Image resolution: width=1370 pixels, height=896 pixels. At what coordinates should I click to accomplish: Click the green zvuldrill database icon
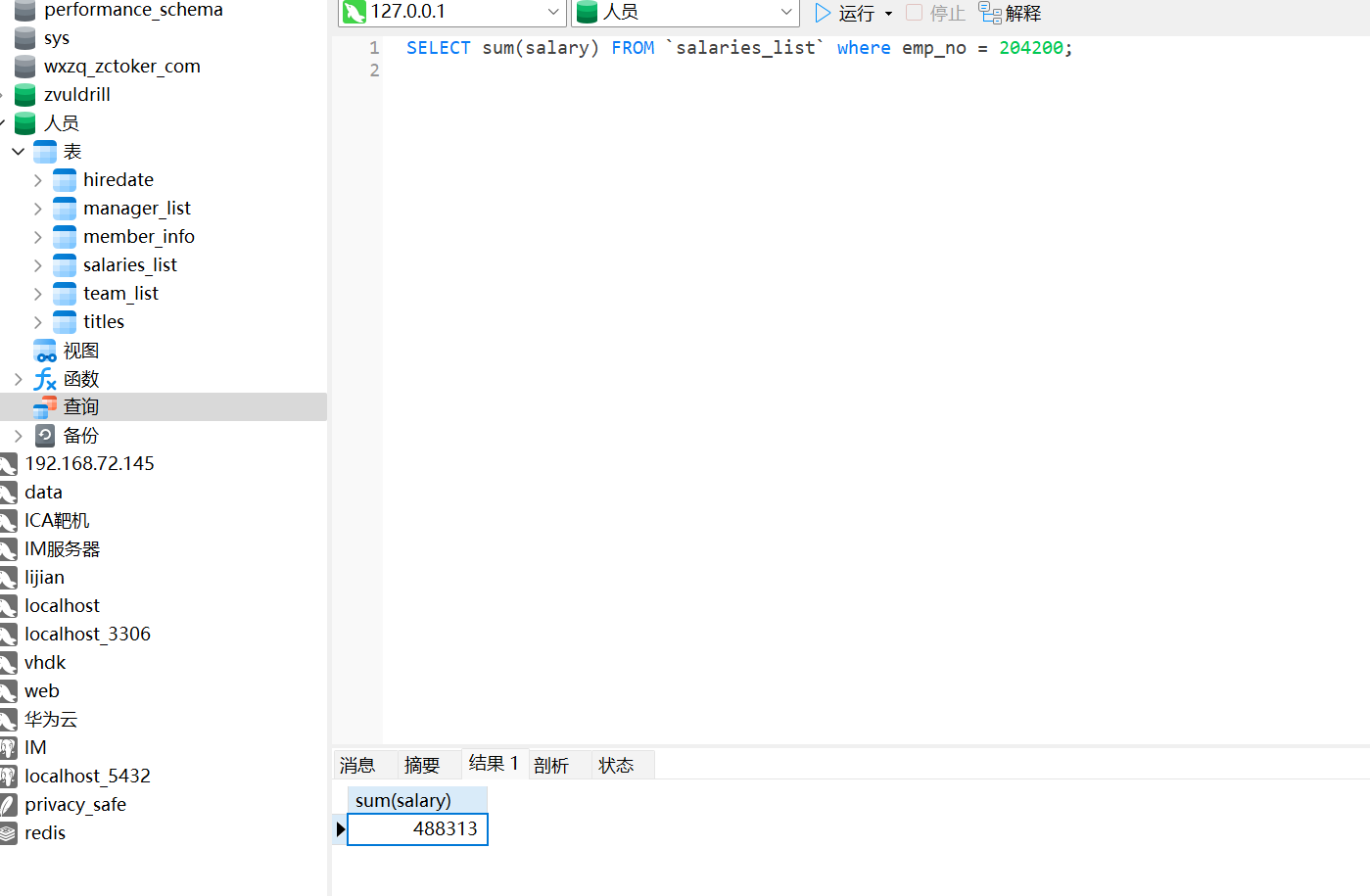[x=25, y=95]
